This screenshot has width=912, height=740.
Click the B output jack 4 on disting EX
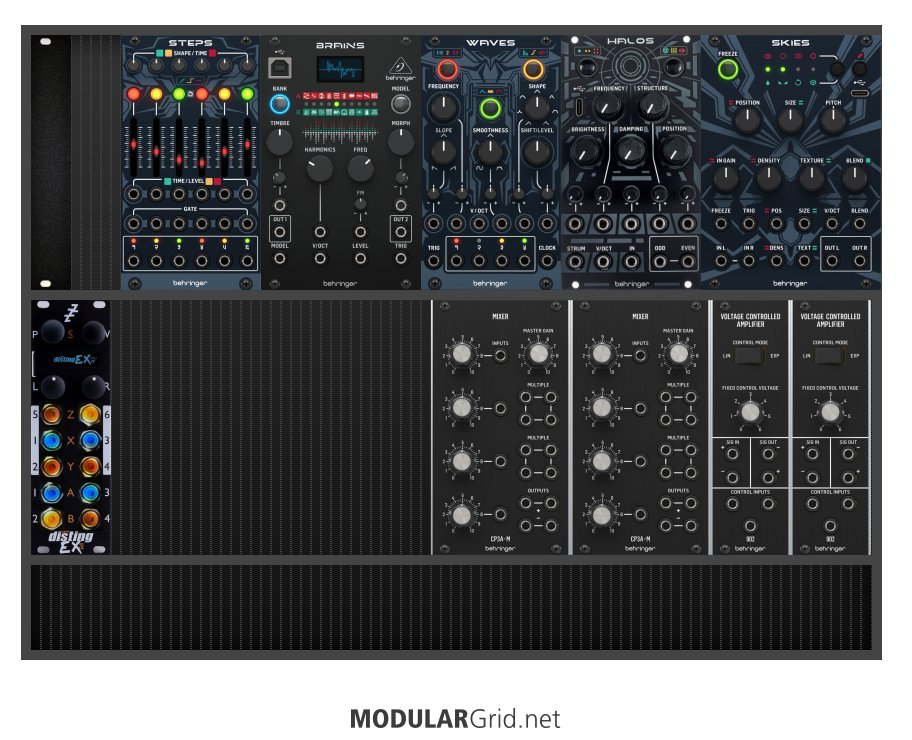[90, 518]
